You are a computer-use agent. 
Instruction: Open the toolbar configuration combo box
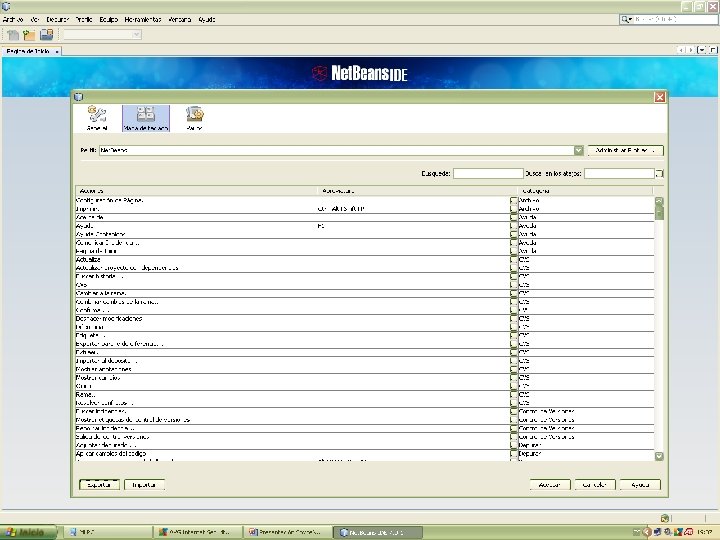click(x=102, y=34)
